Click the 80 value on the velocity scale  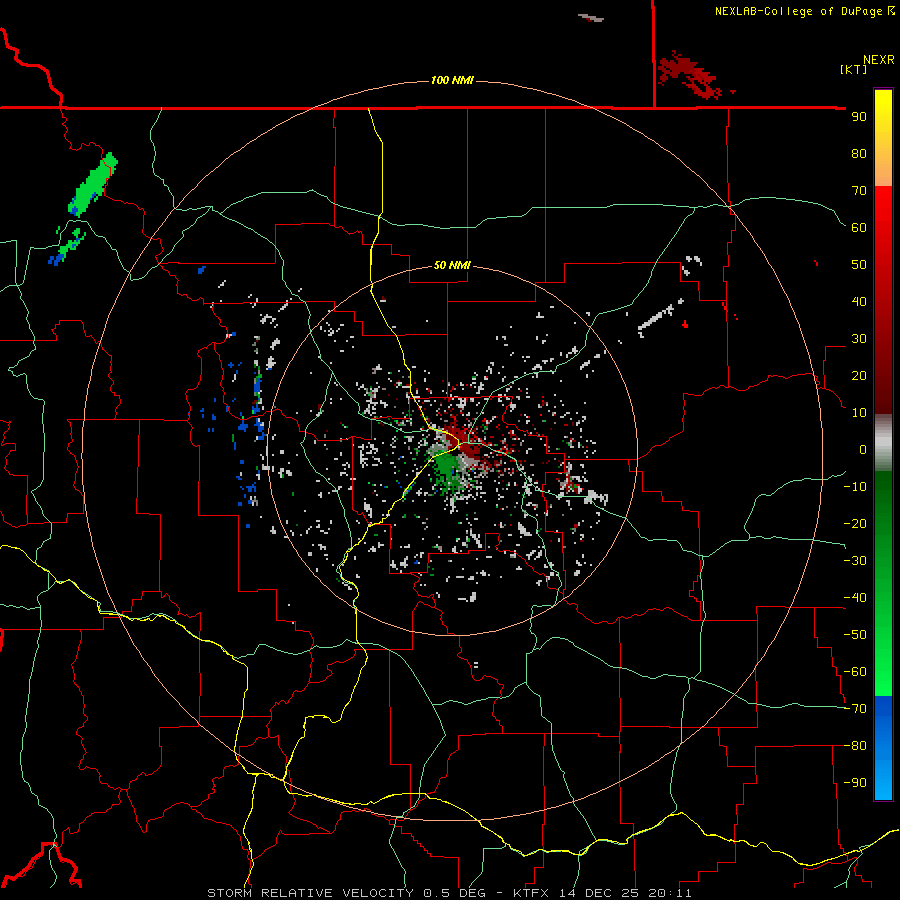tap(859, 154)
